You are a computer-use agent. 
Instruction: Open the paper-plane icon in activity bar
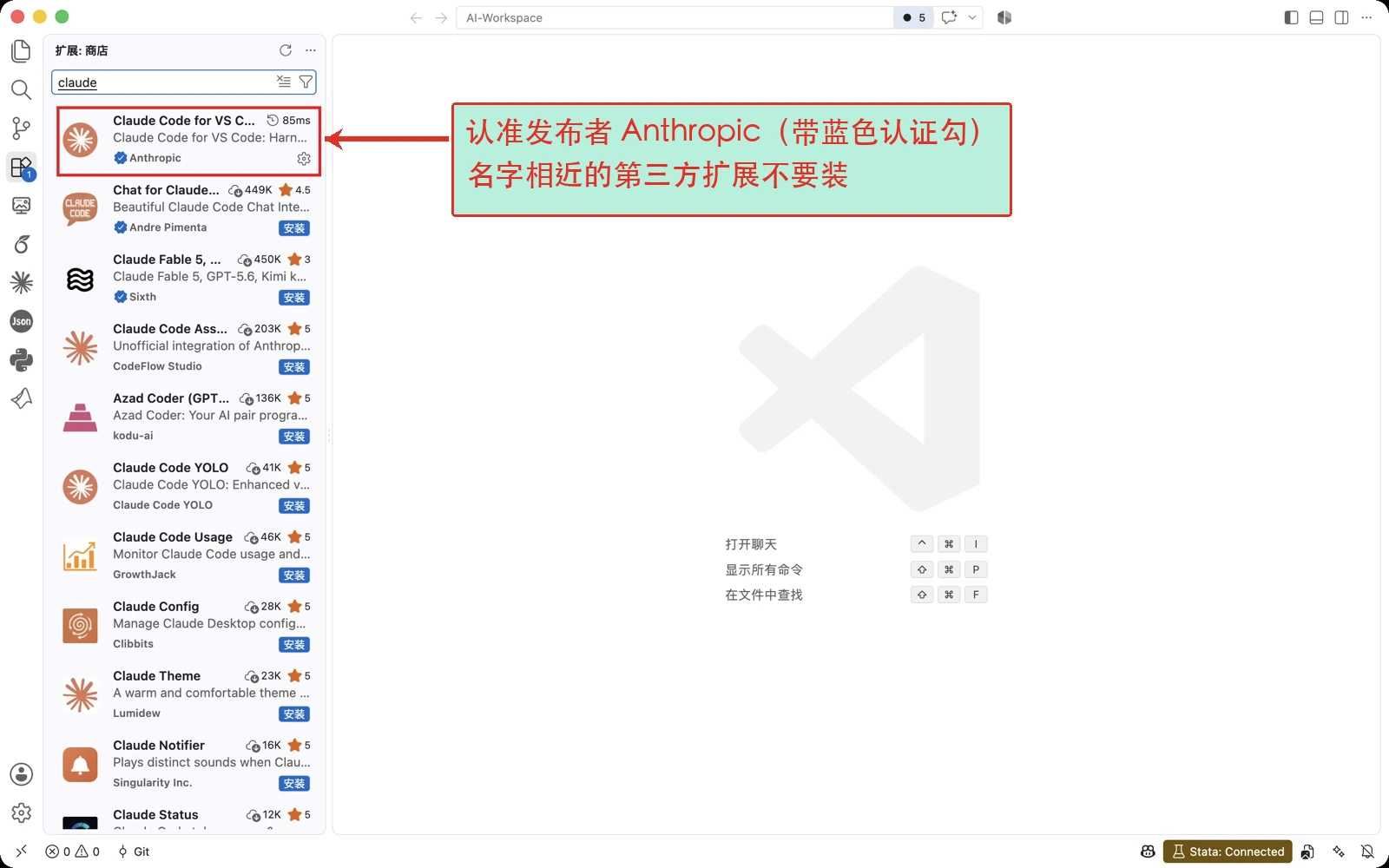[22, 398]
